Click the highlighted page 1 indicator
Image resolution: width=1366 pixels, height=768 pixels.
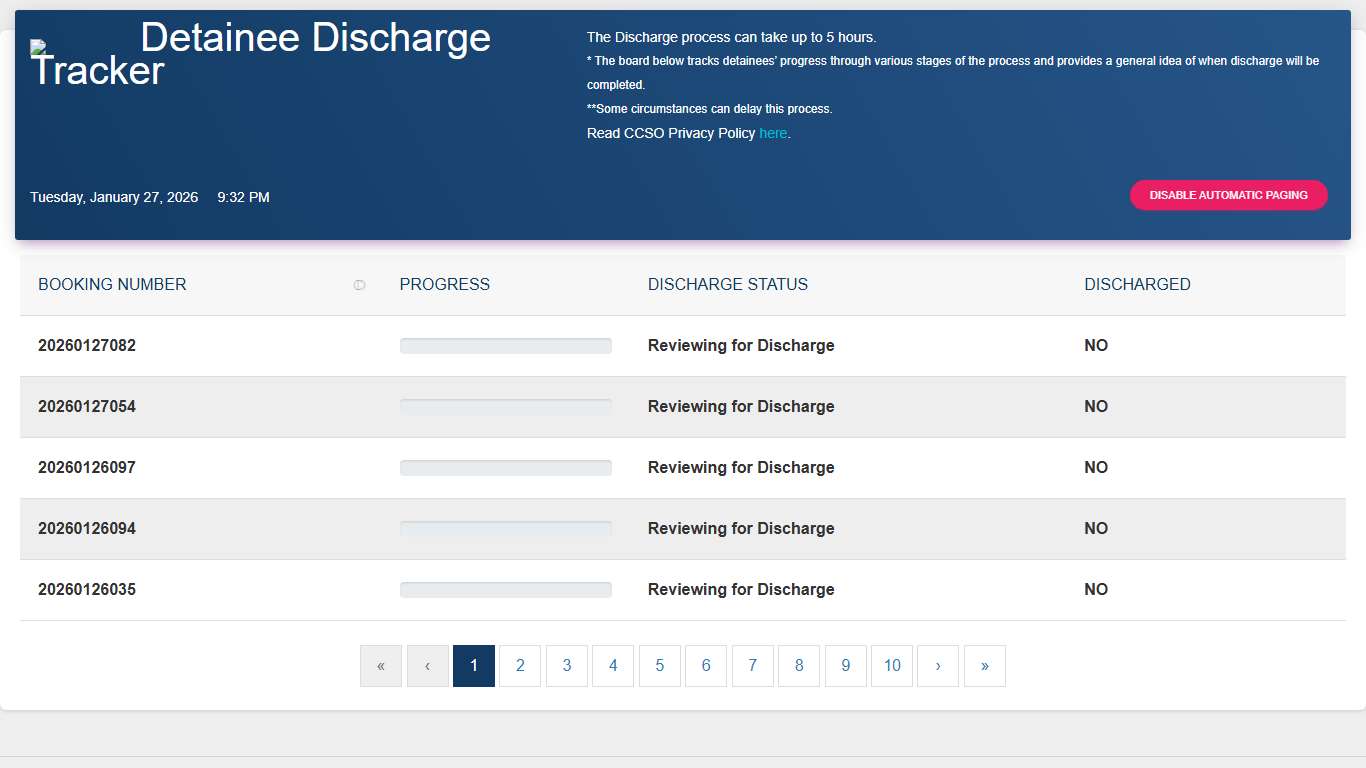[x=473, y=665]
